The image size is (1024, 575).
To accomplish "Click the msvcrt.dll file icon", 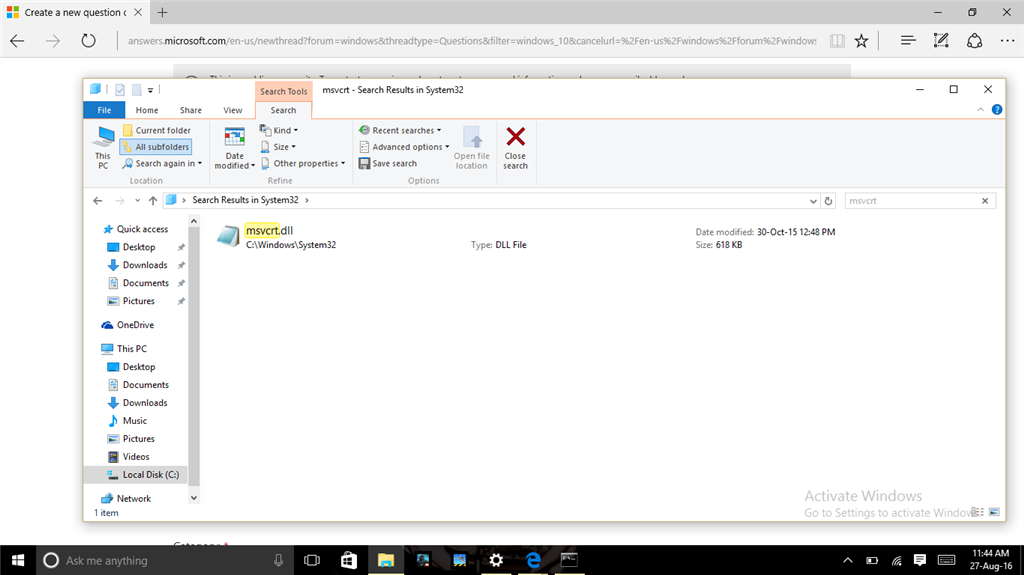I will click(229, 236).
